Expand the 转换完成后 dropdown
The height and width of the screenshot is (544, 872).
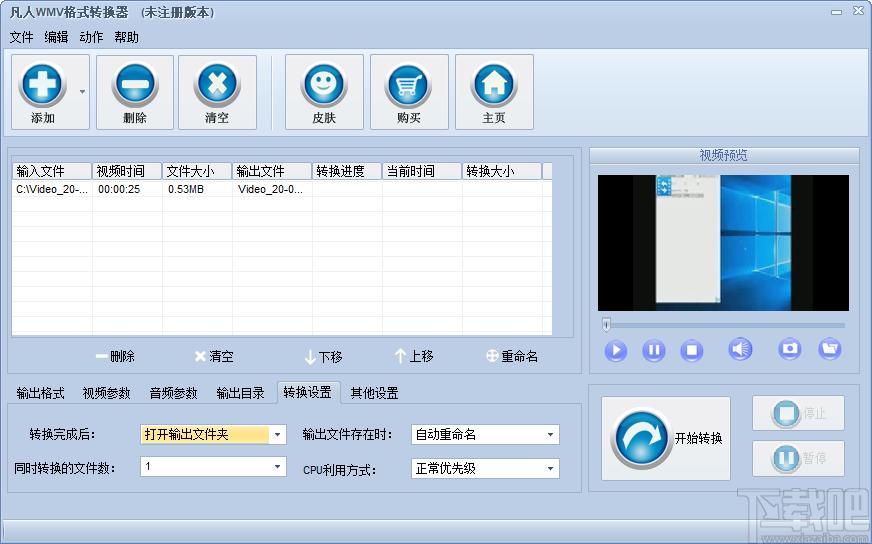click(277, 434)
